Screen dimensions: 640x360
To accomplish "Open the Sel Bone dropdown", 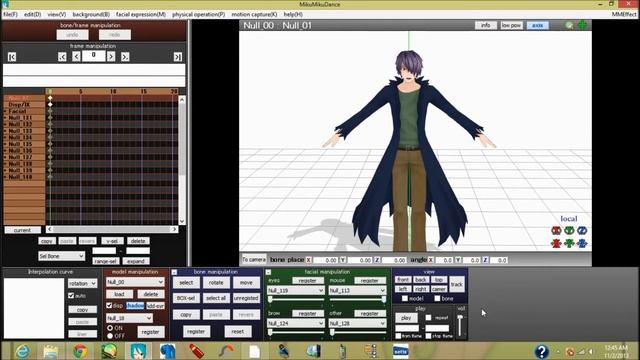I will click(x=61, y=256).
